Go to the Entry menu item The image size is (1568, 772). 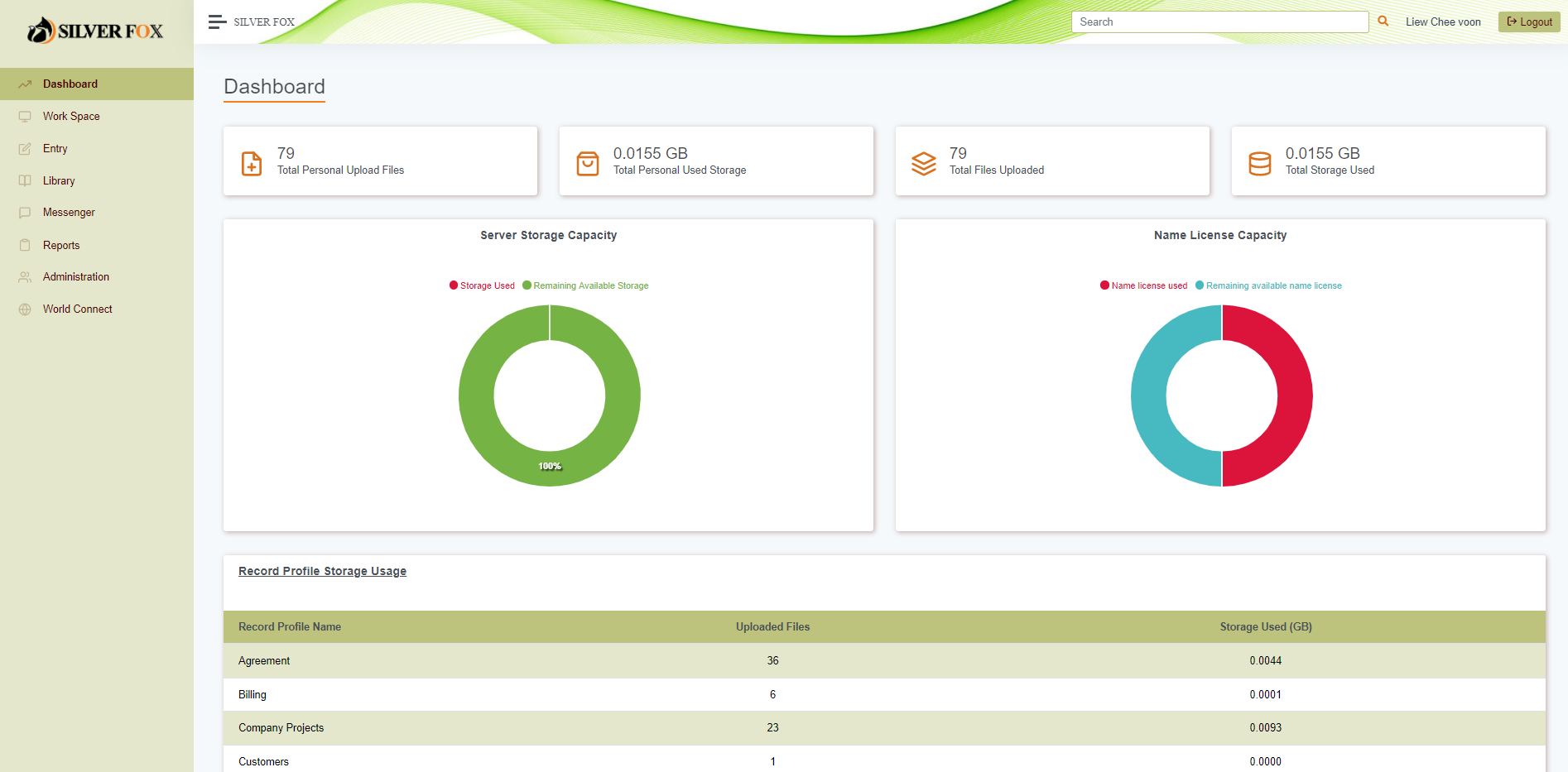97,149
